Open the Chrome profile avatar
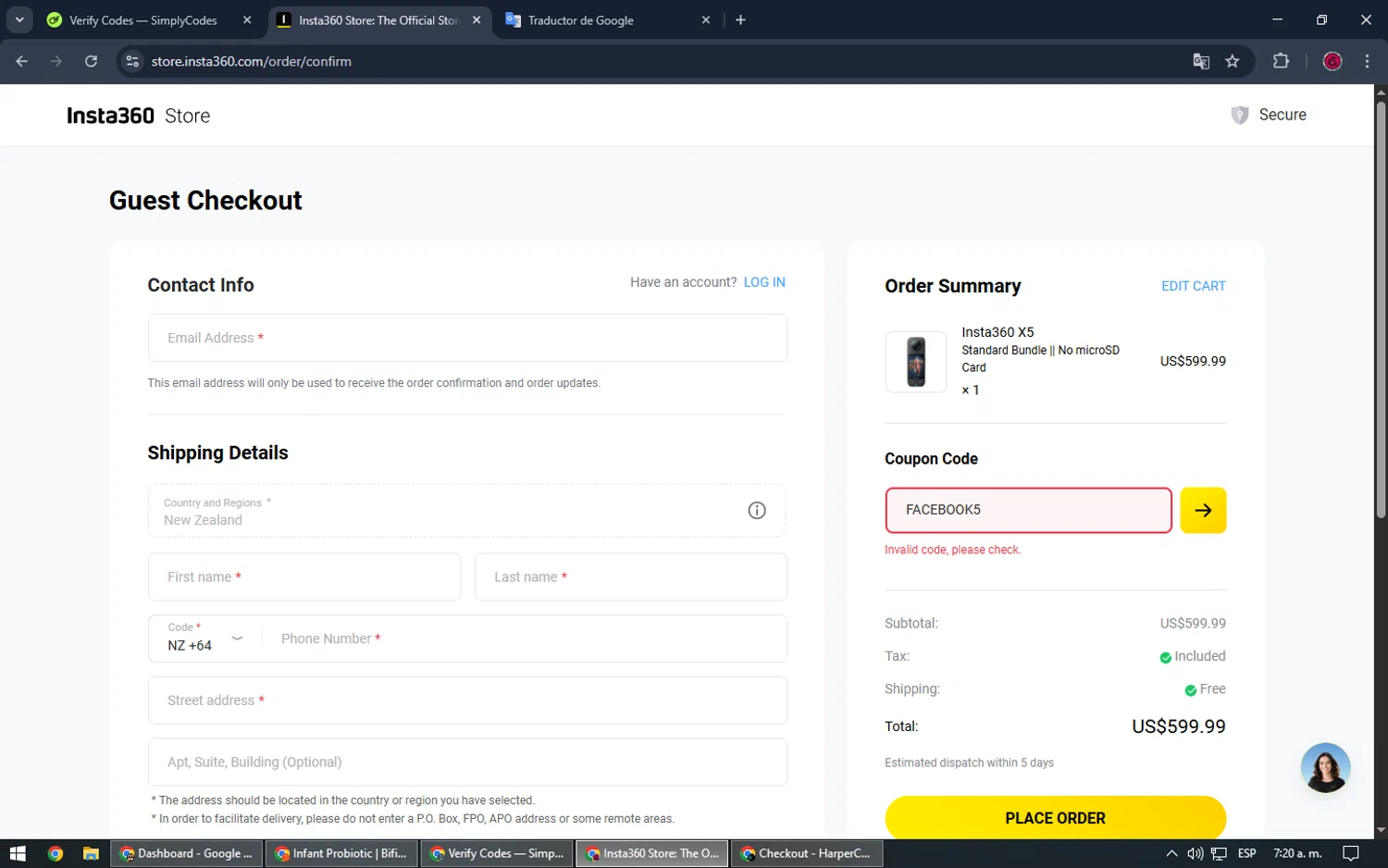The height and width of the screenshot is (868, 1388). 1332,61
